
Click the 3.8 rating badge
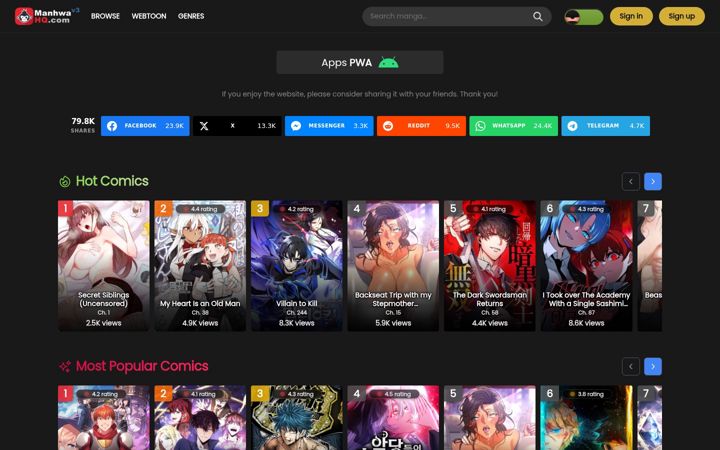coord(586,394)
